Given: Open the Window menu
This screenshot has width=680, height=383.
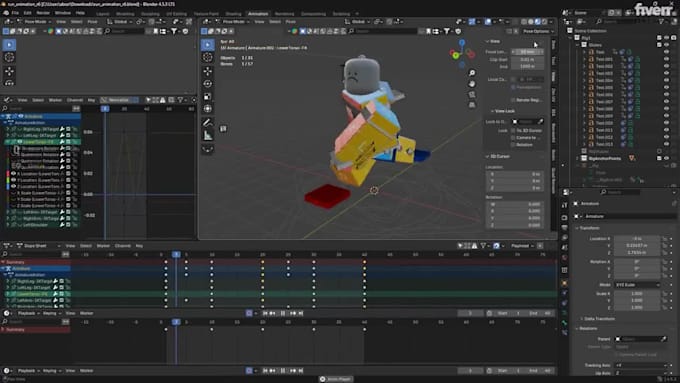Looking at the screenshot, I should pyautogui.click(x=62, y=13).
